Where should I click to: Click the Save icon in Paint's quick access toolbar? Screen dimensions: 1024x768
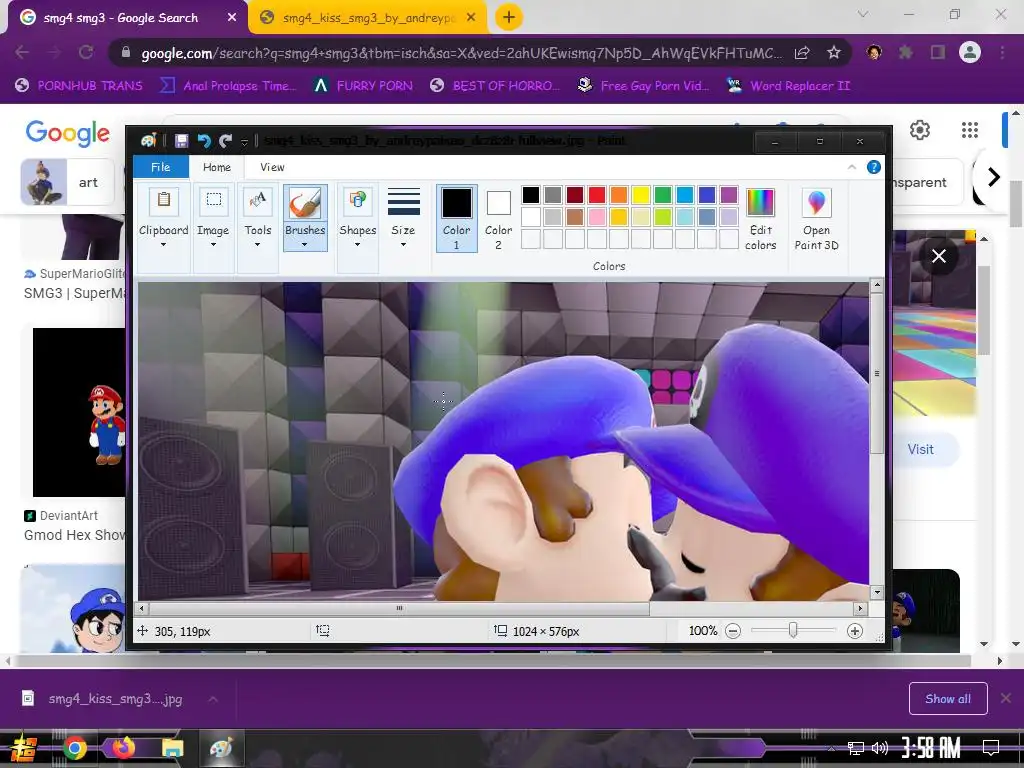(182, 141)
